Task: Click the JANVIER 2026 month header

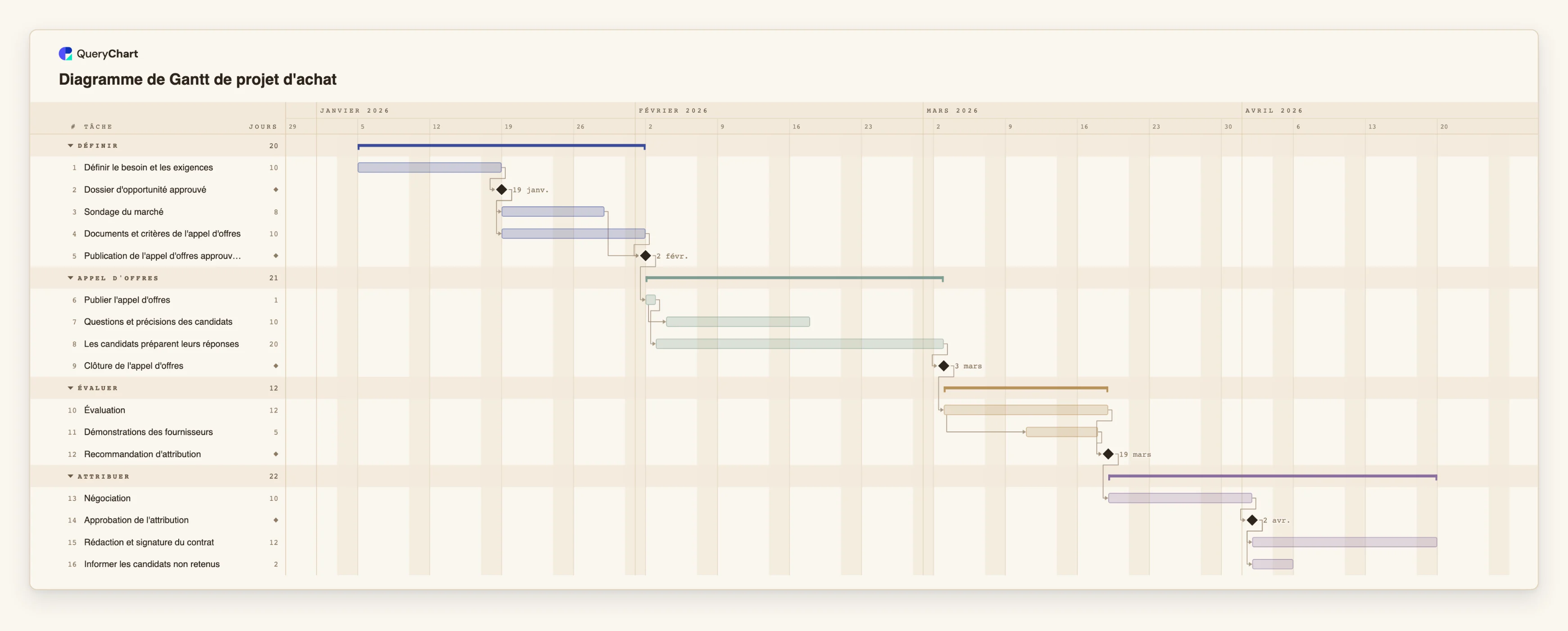Action: (354, 111)
